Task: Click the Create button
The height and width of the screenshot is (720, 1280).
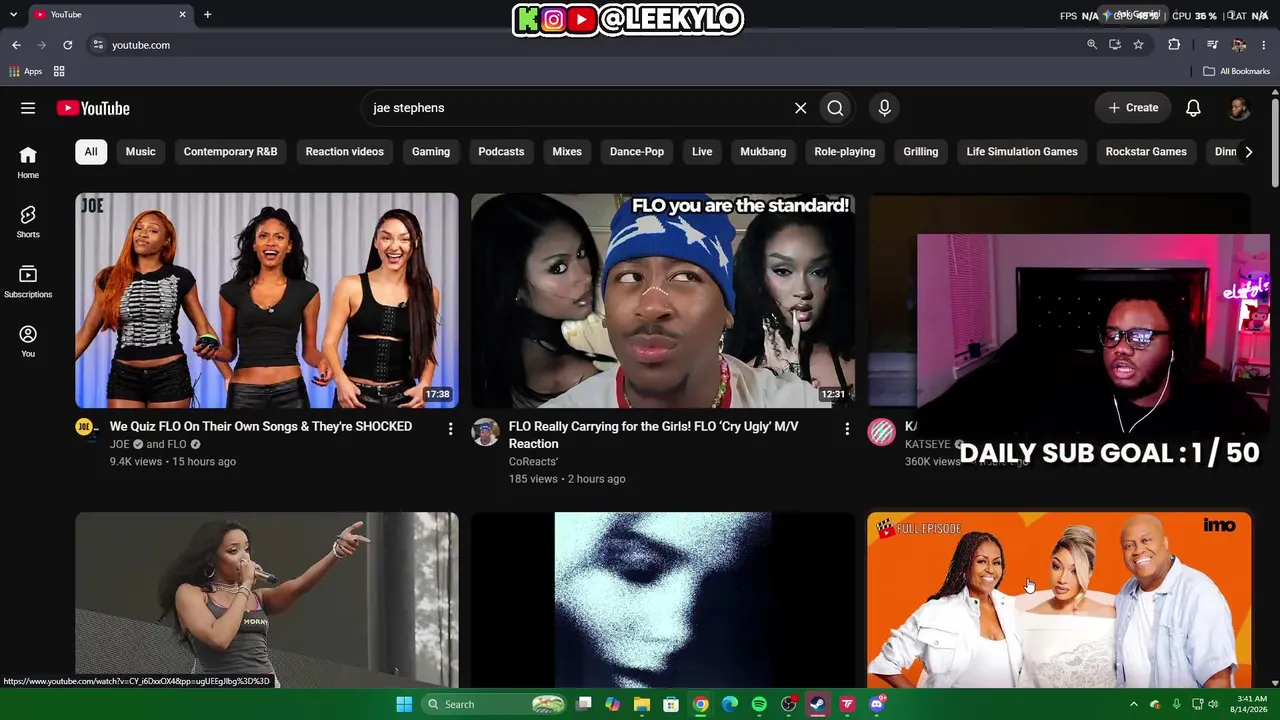Action: tap(1133, 108)
